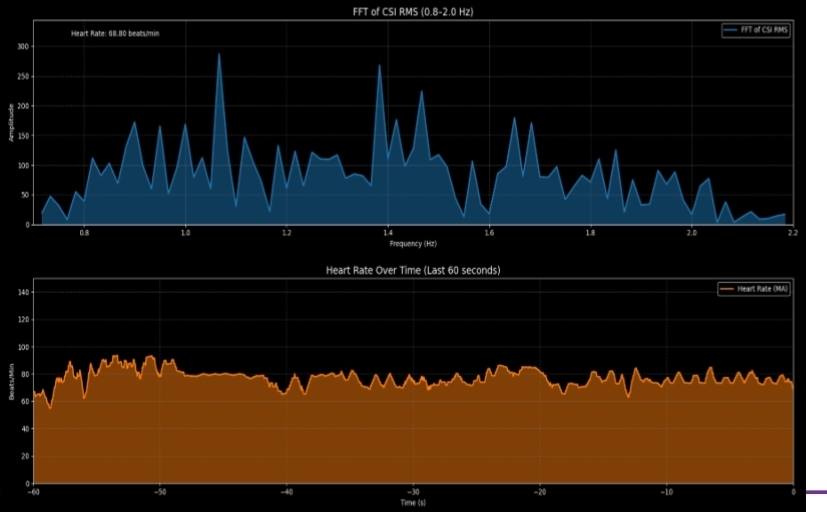This screenshot has width=827, height=512.
Task: Click the orange line swatch in Heart Rate legend
Action: point(728,289)
